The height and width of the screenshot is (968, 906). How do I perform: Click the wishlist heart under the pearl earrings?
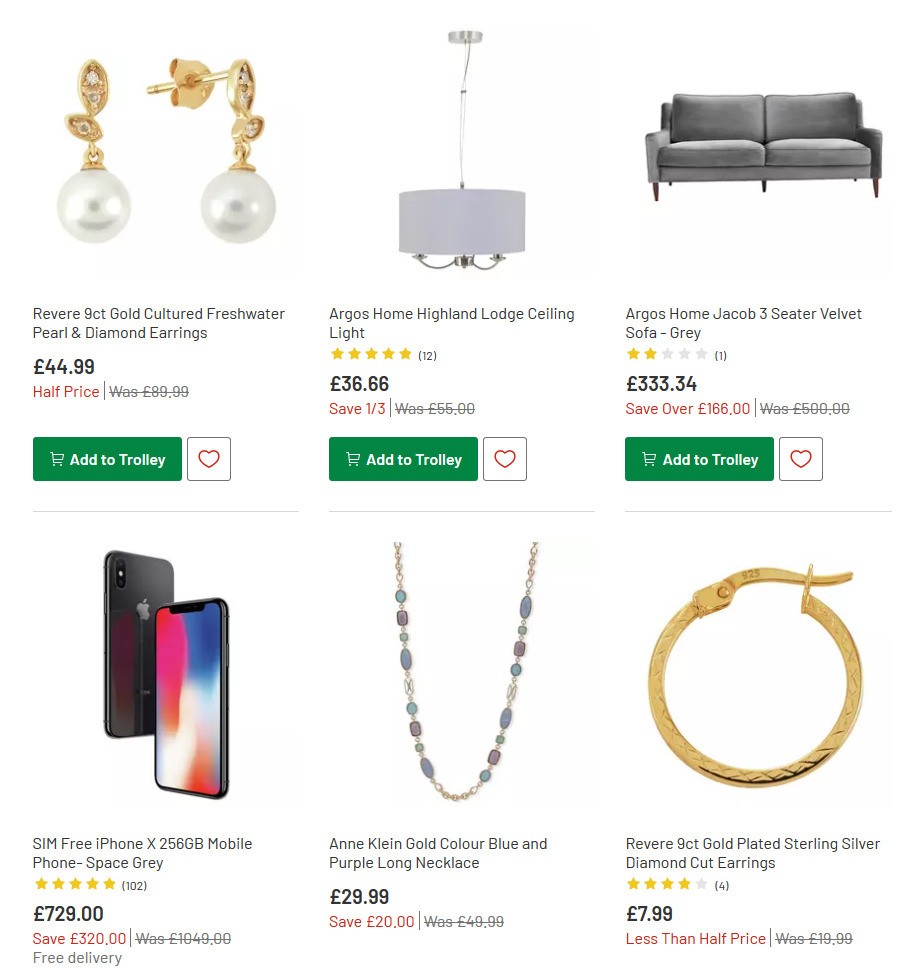click(x=209, y=459)
